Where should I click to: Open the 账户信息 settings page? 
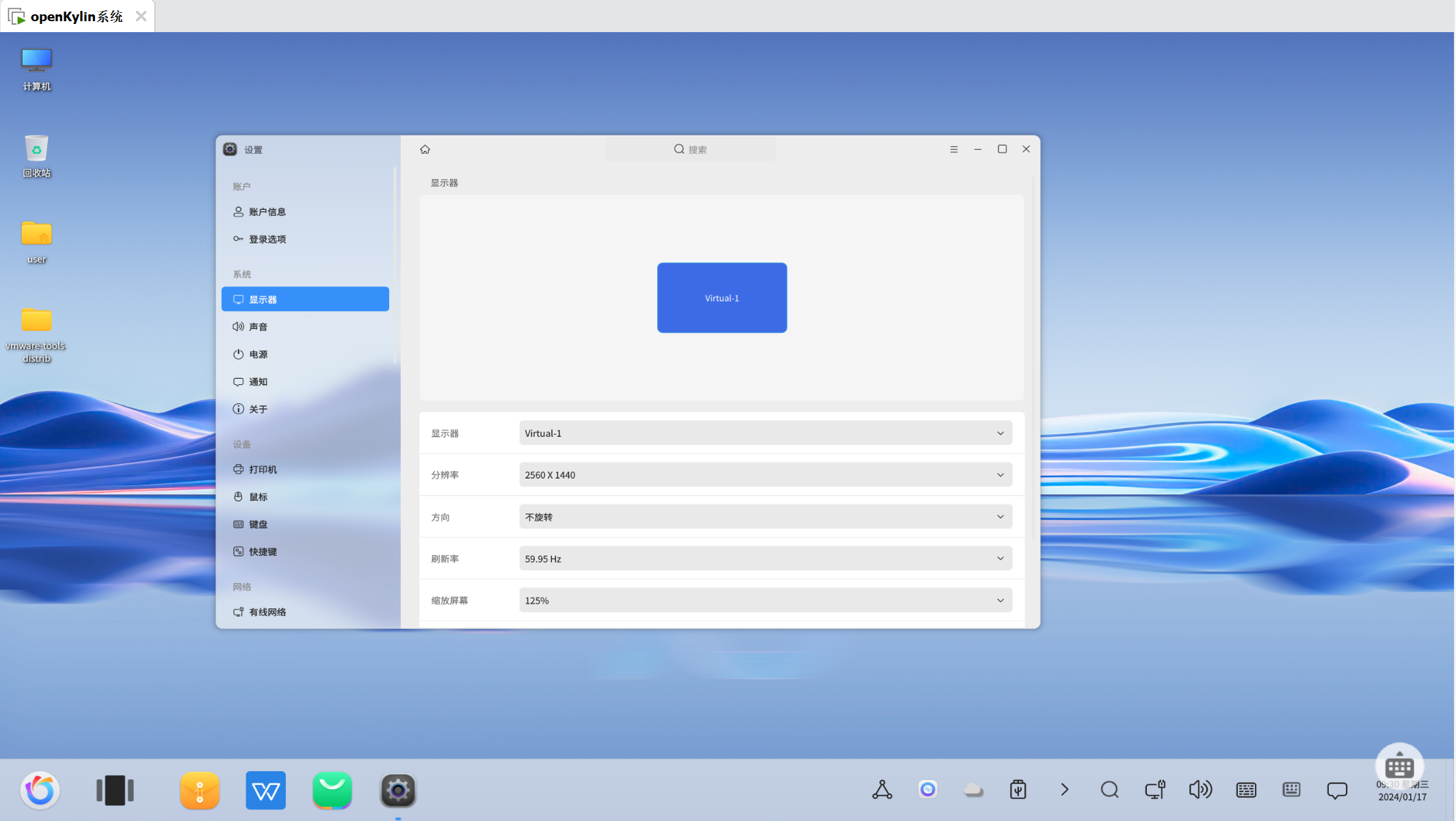click(x=305, y=212)
